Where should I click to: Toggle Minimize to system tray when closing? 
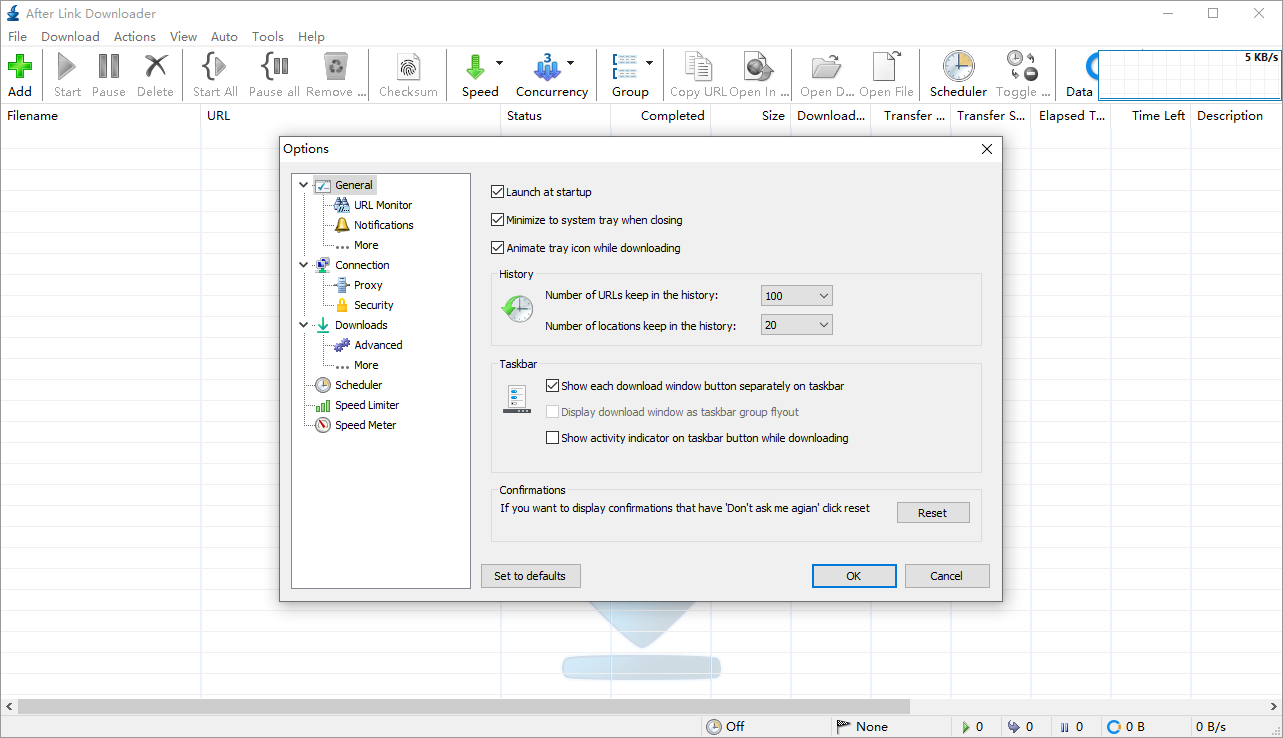click(x=498, y=220)
